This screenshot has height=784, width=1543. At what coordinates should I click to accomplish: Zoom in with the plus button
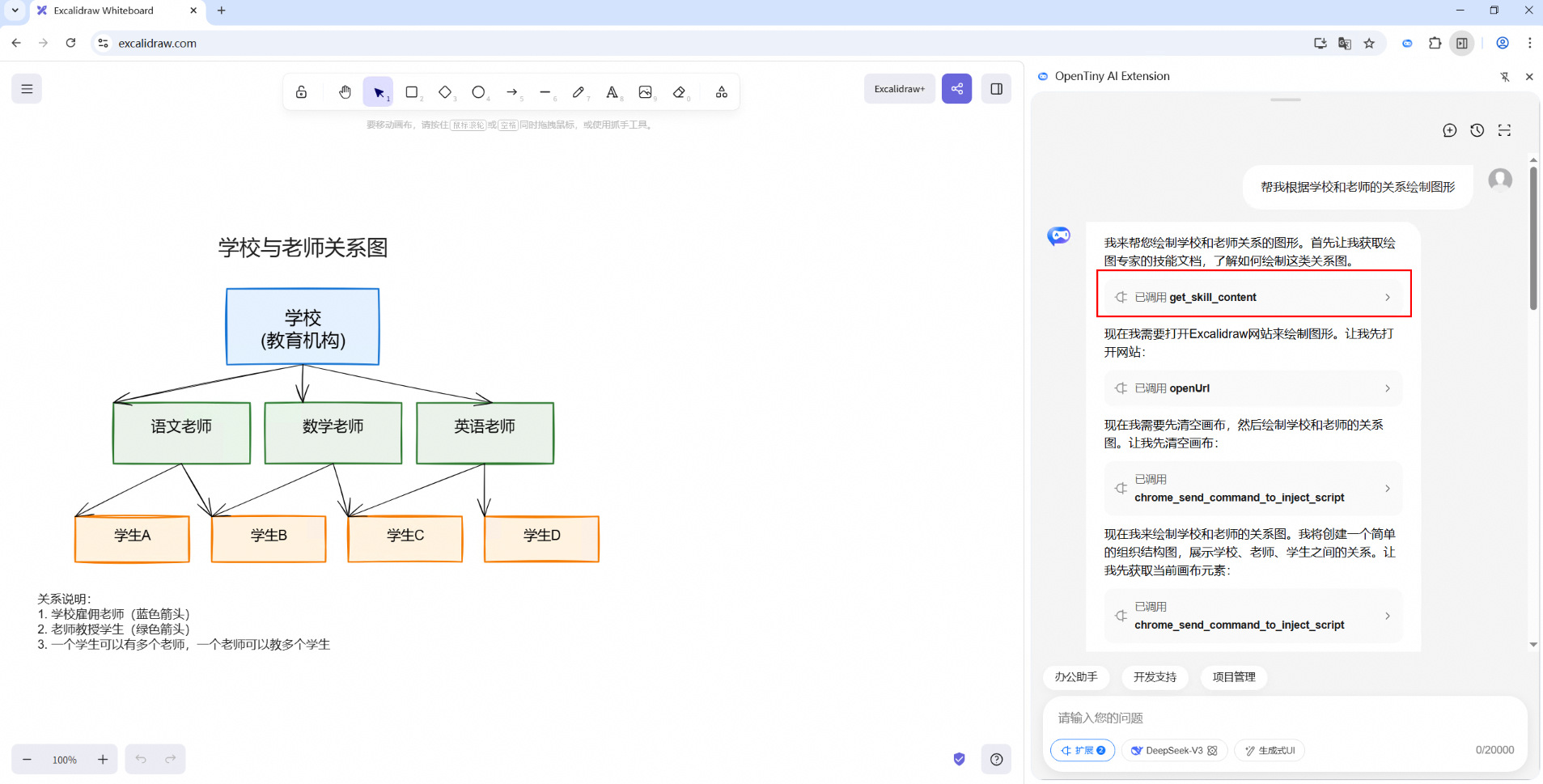103,760
